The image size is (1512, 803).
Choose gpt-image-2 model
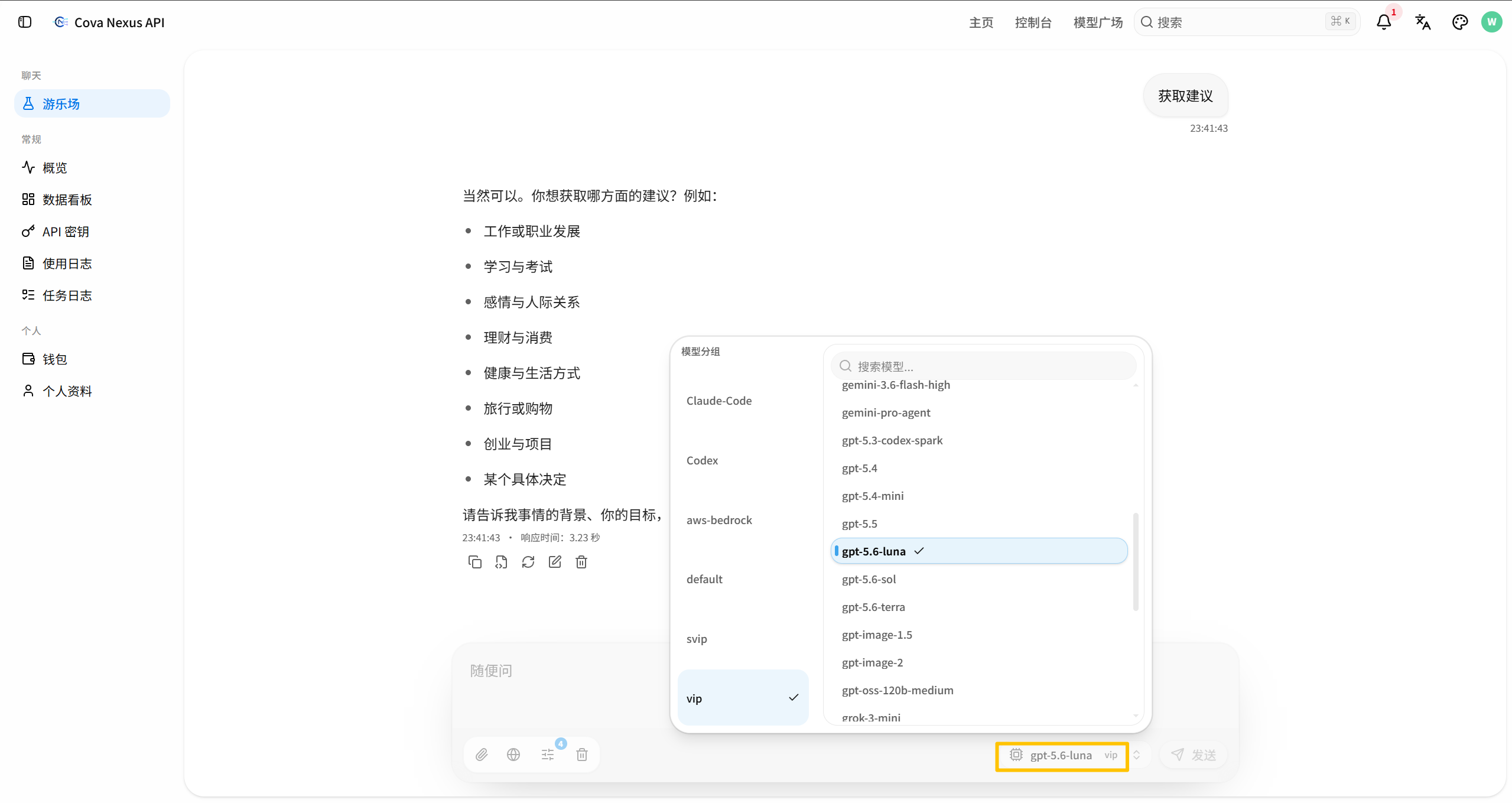979,662
